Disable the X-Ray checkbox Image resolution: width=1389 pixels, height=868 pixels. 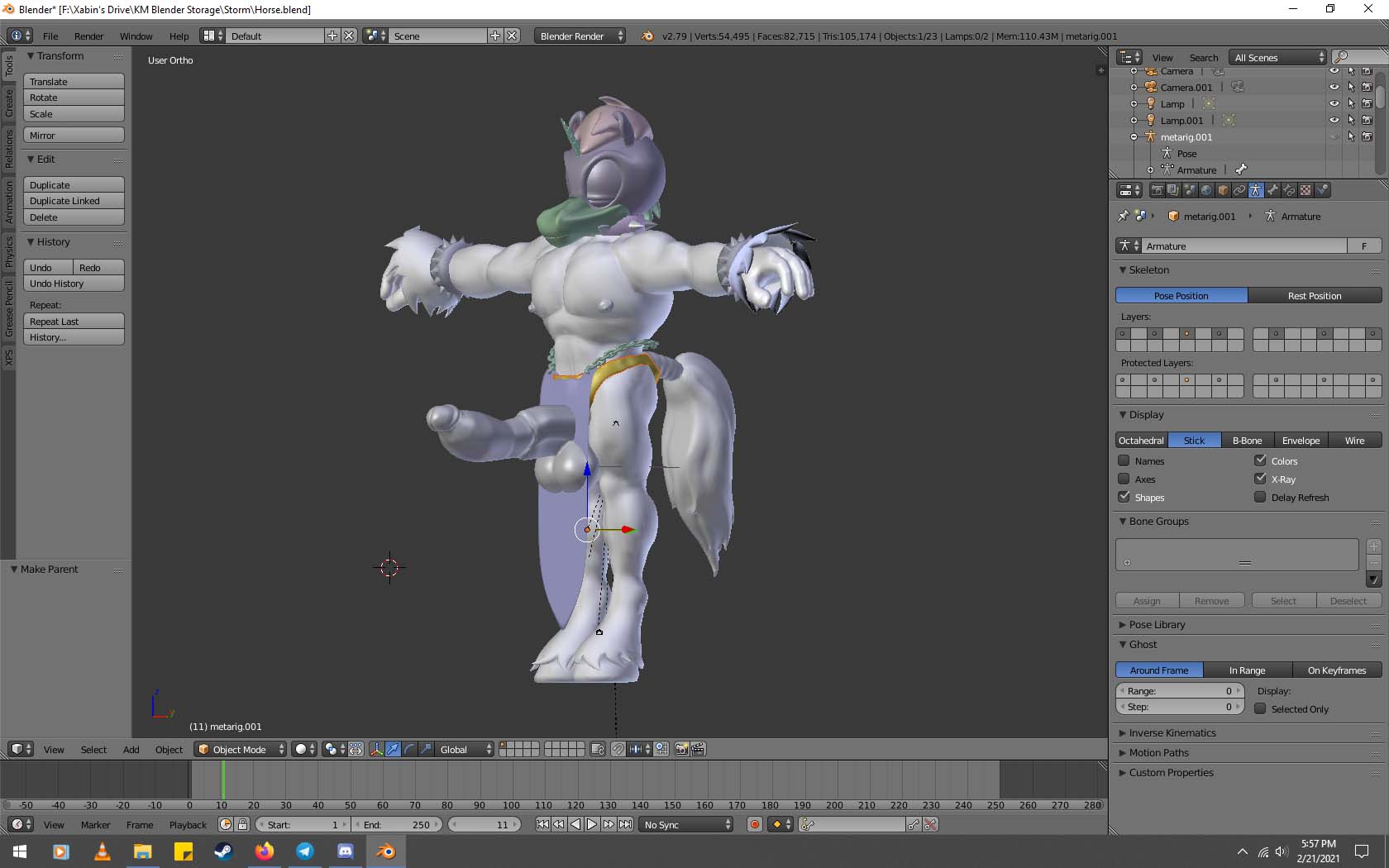pos(1260,479)
